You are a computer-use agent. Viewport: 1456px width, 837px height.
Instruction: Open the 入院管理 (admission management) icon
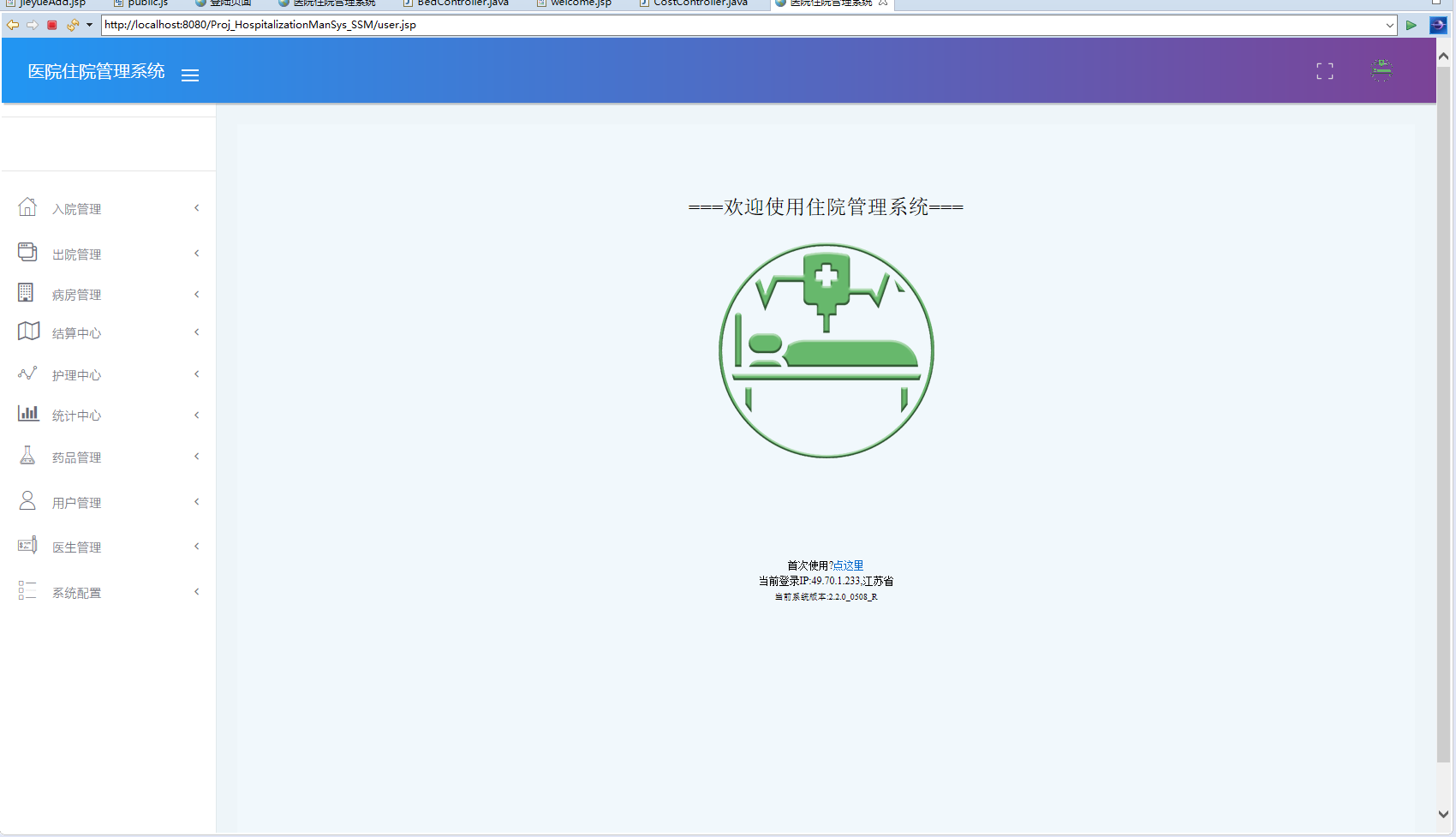27,206
